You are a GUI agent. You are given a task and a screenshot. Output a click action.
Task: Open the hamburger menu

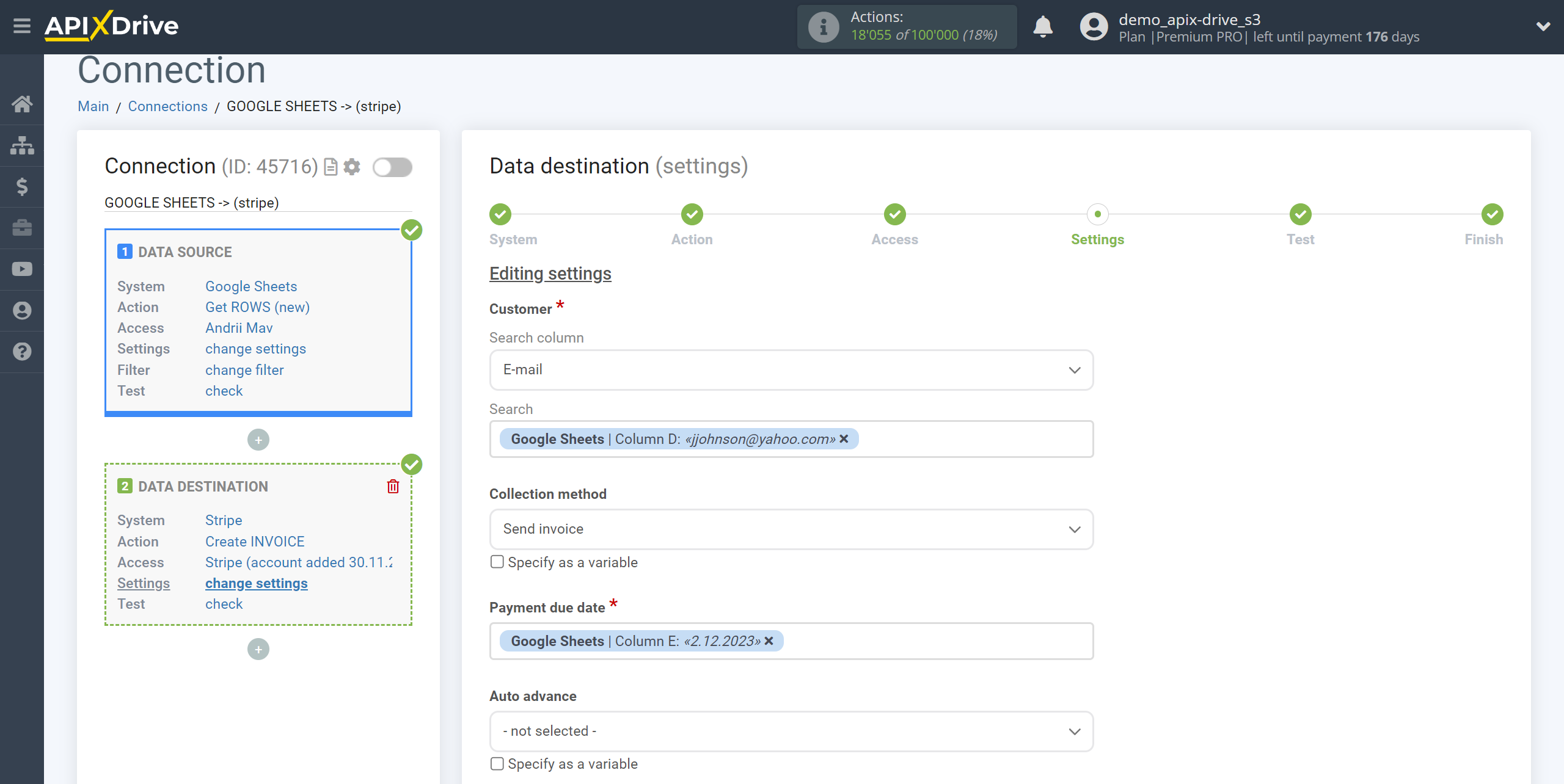click(22, 26)
